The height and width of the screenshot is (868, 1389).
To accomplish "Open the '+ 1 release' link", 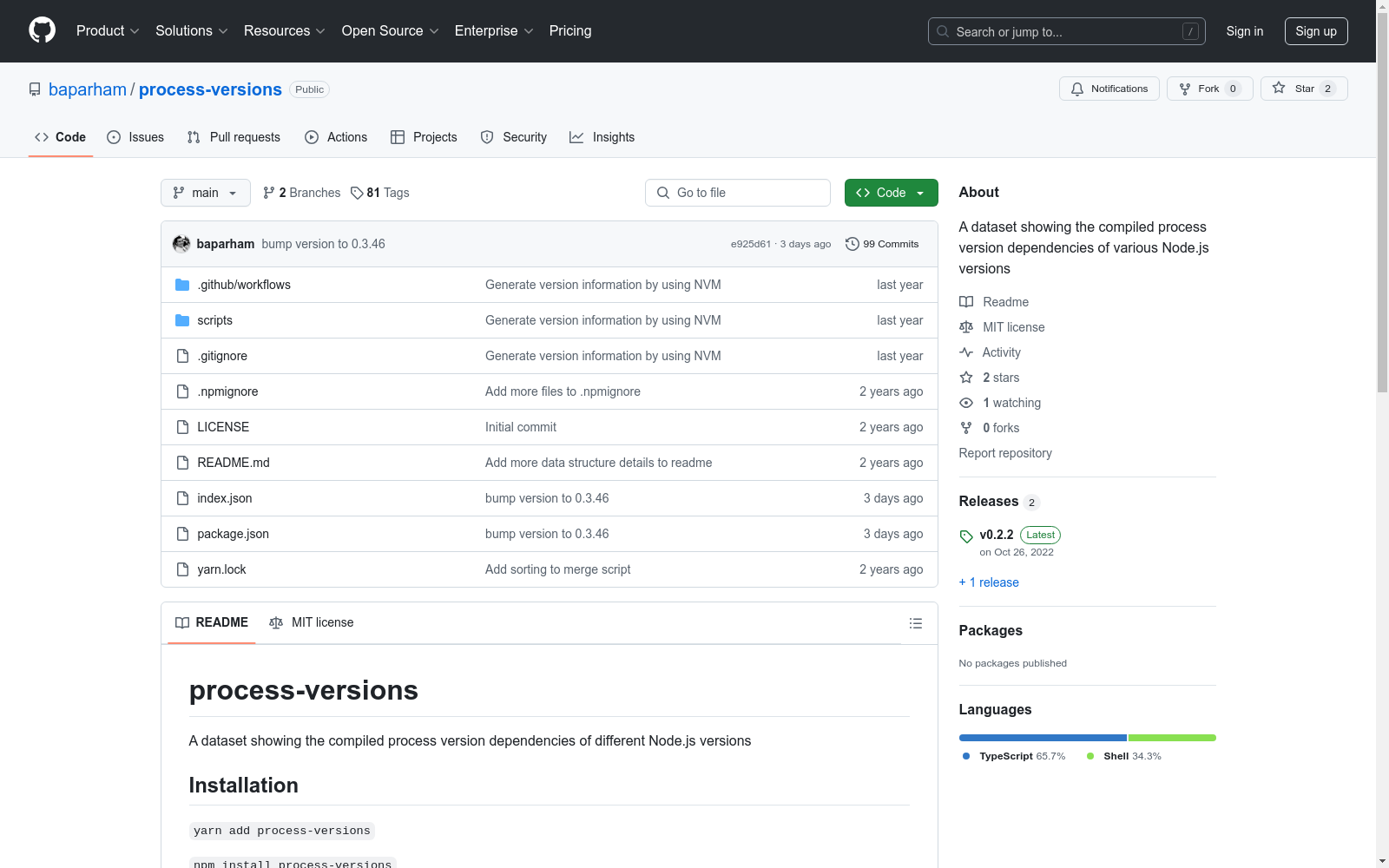I will [x=989, y=582].
